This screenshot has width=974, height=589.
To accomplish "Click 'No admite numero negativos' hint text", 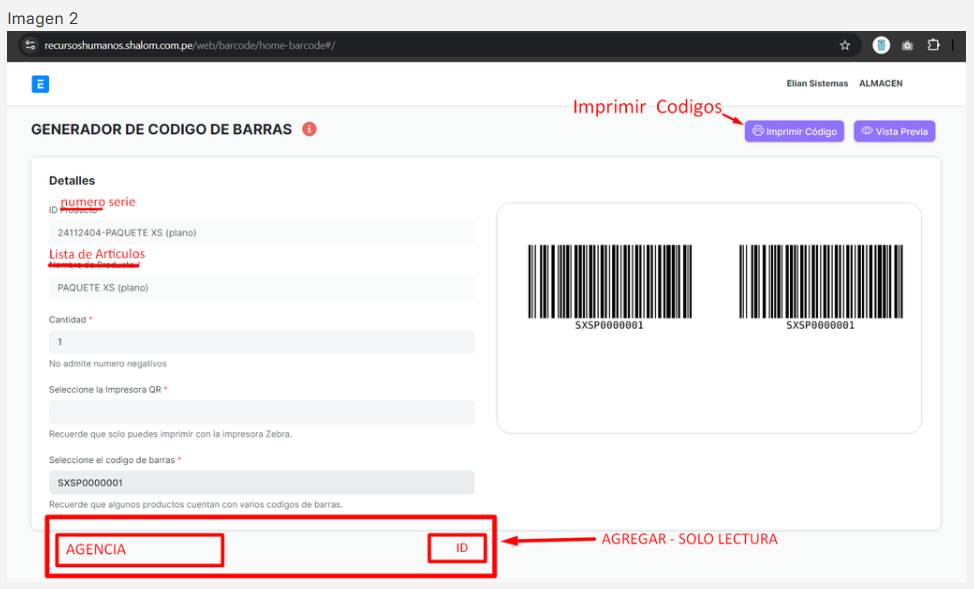I will tap(107, 363).
